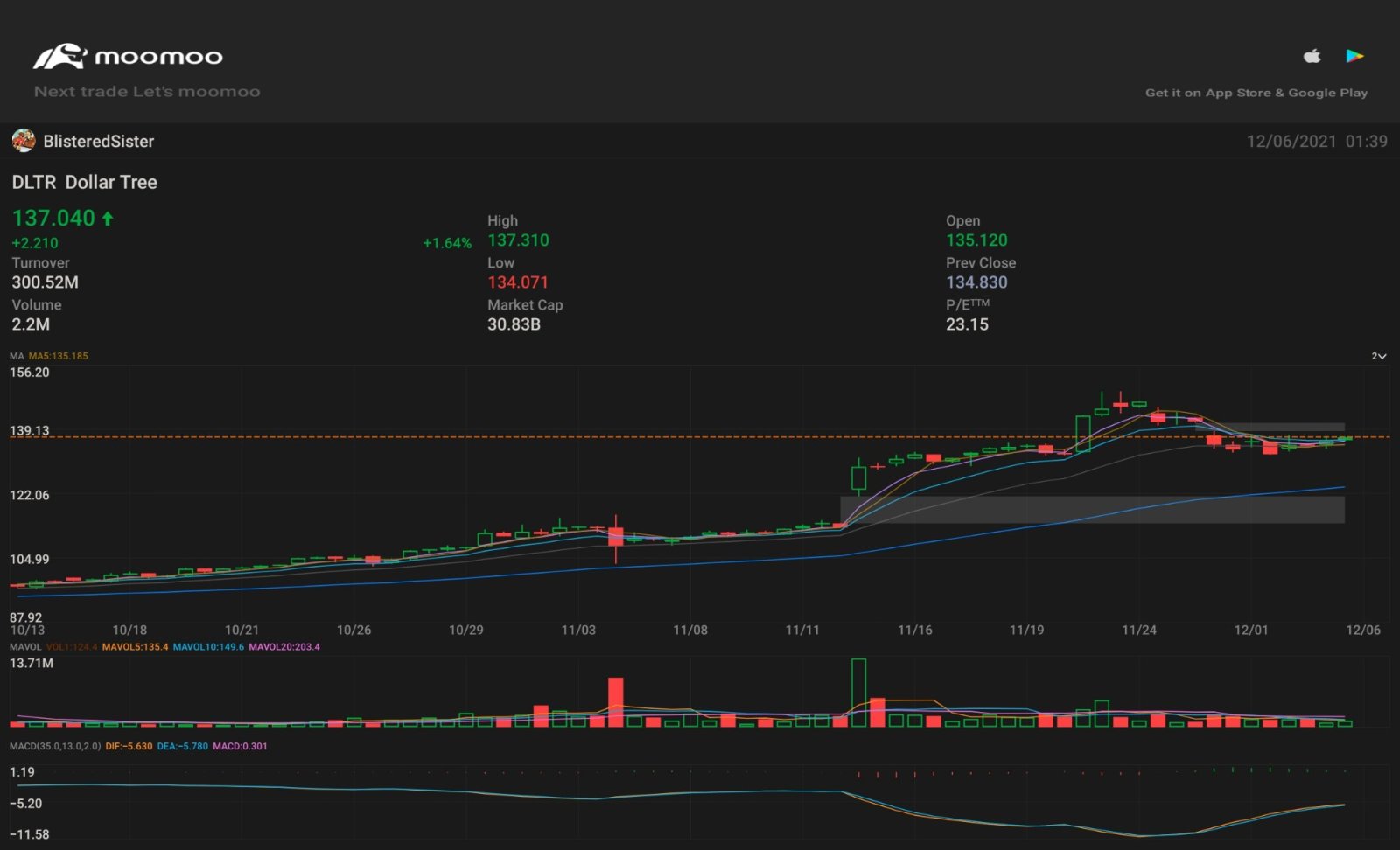
Task: Click the High value 137.310
Action: [x=518, y=240]
